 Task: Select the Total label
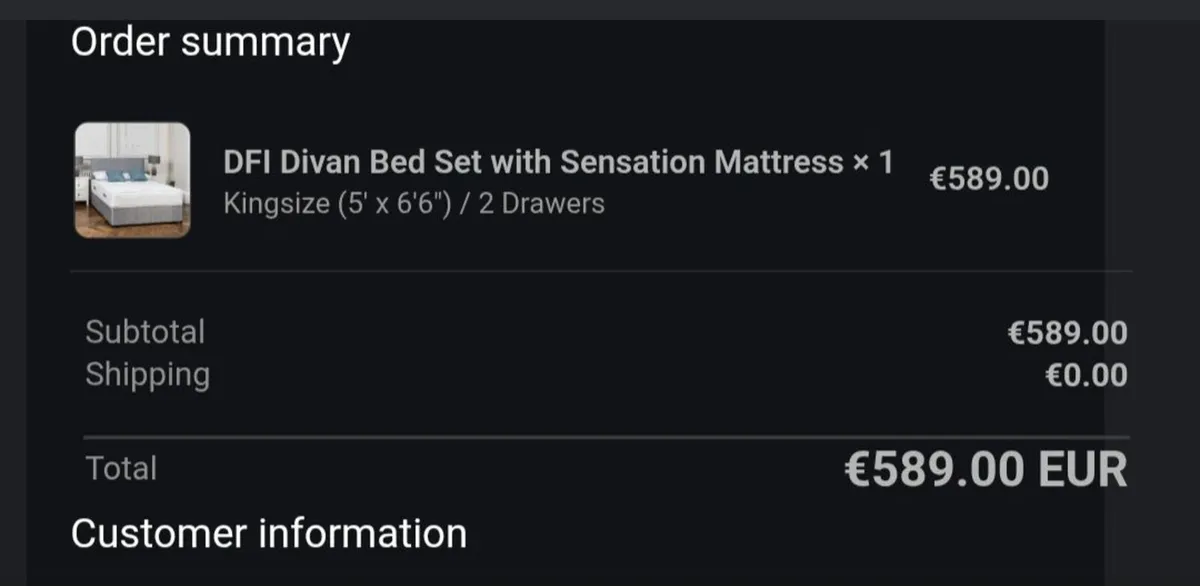pyautogui.click(x=121, y=468)
